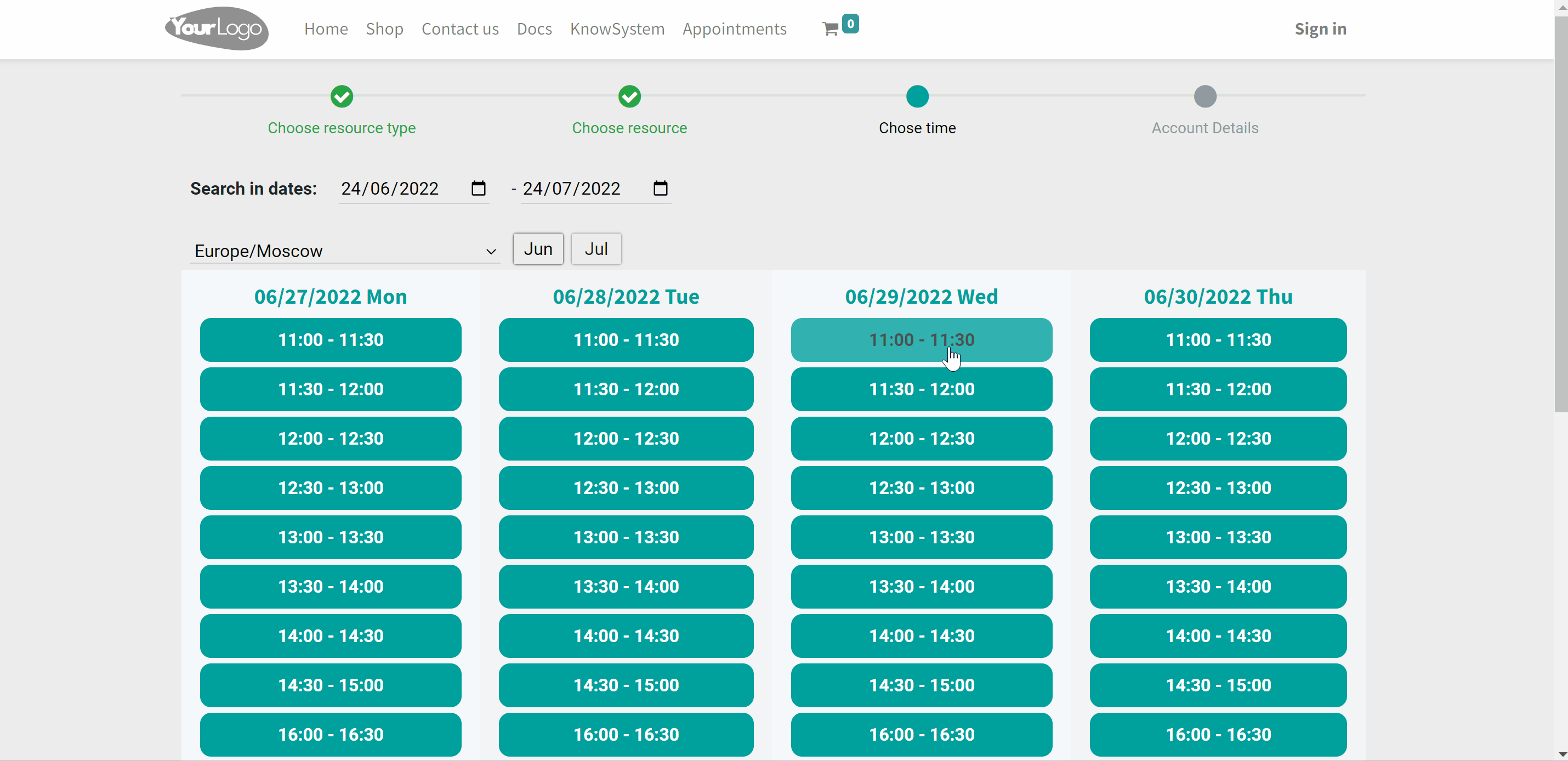This screenshot has height=761, width=1568.
Task: Click the Choose resource type step label
Action: tap(342, 128)
